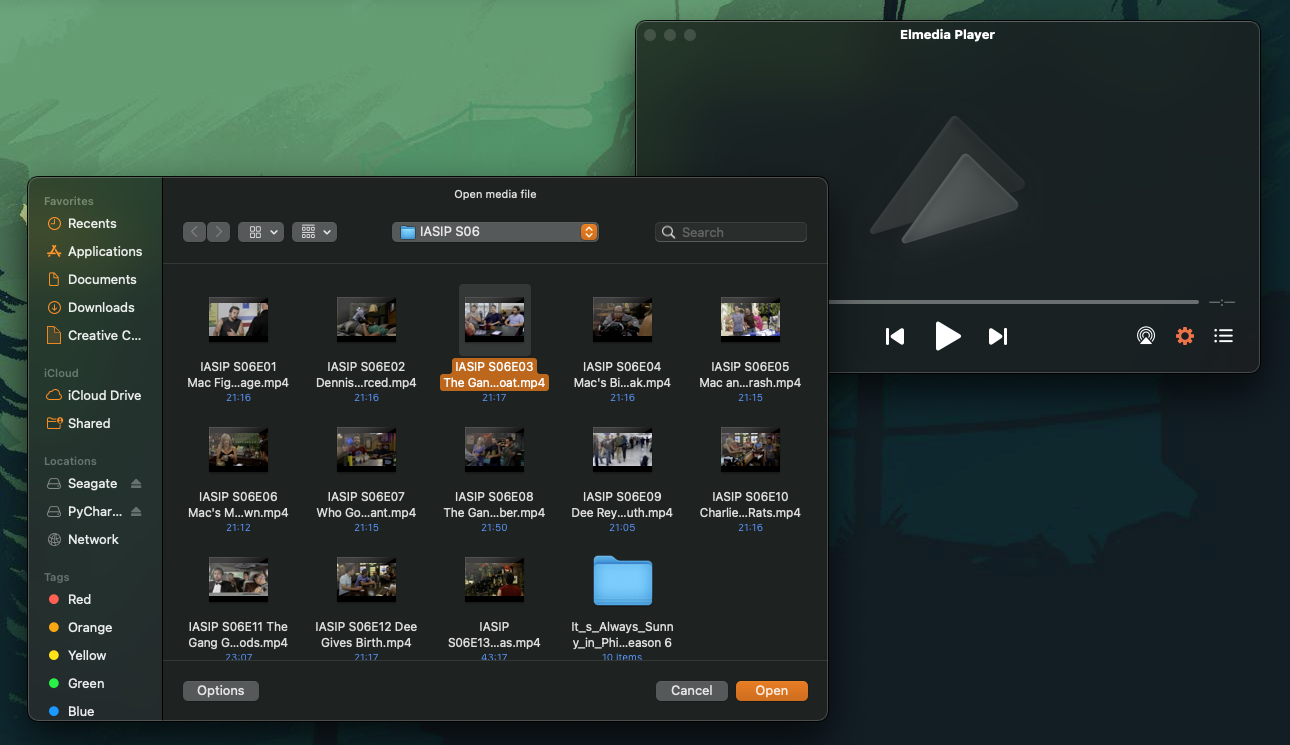Select the IASIP S06E11 thumbnail
1290x745 pixels.
pyautogui.click(x=238, y=580)
